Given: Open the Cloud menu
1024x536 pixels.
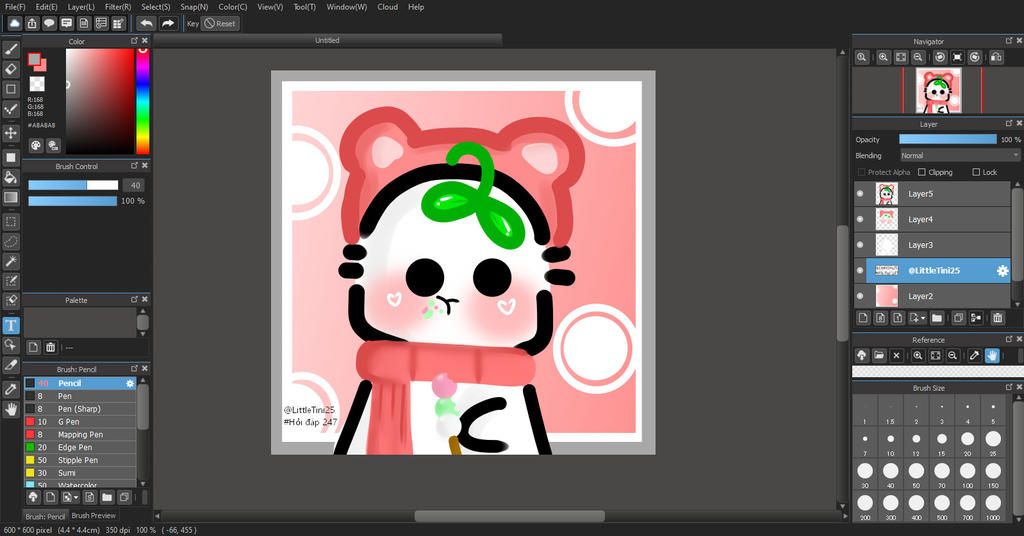Looking at the screenshot, I should point(387,7).
